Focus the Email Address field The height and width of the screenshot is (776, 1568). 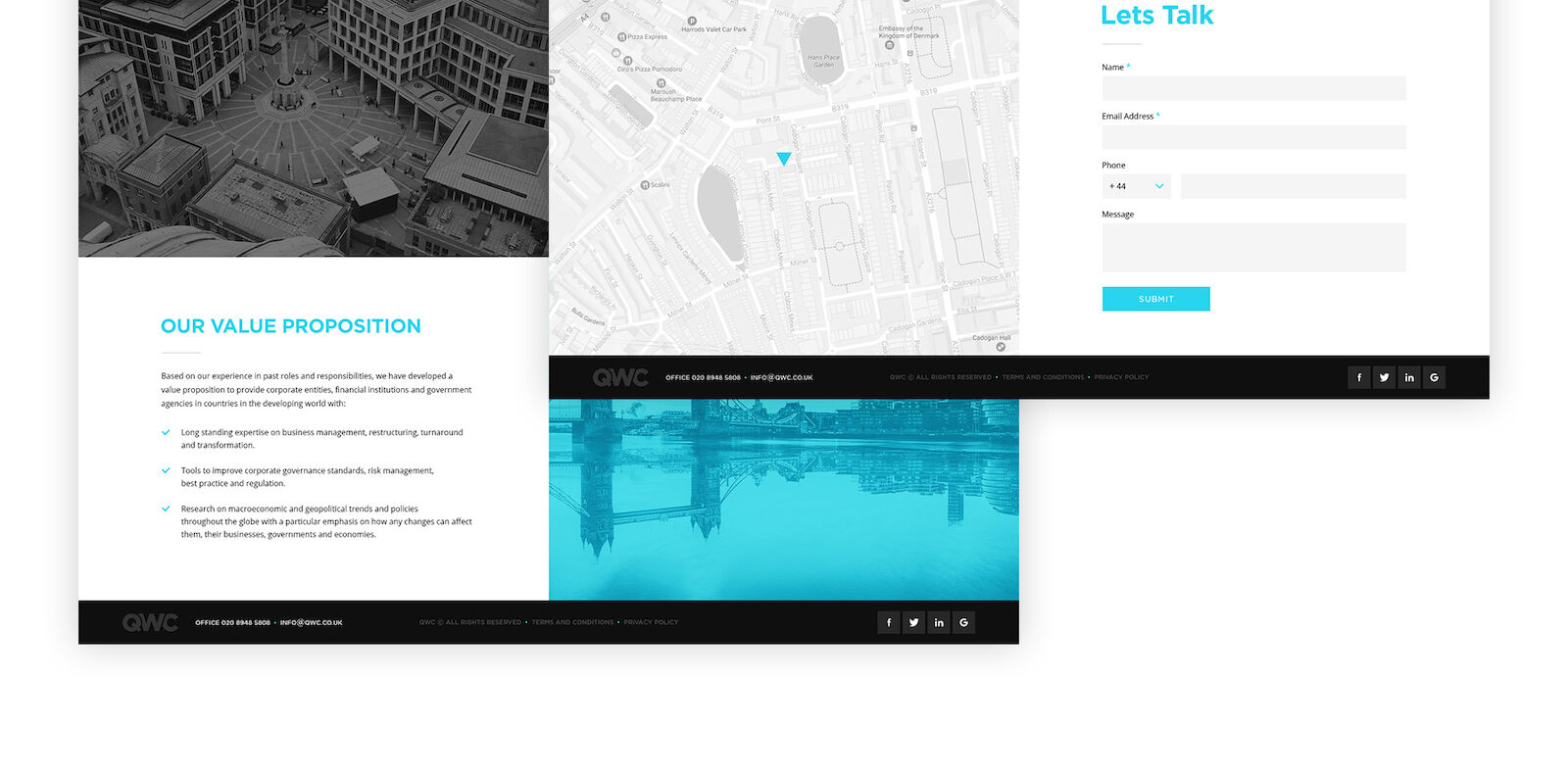pyautogui.click(x=1253, y=137)
